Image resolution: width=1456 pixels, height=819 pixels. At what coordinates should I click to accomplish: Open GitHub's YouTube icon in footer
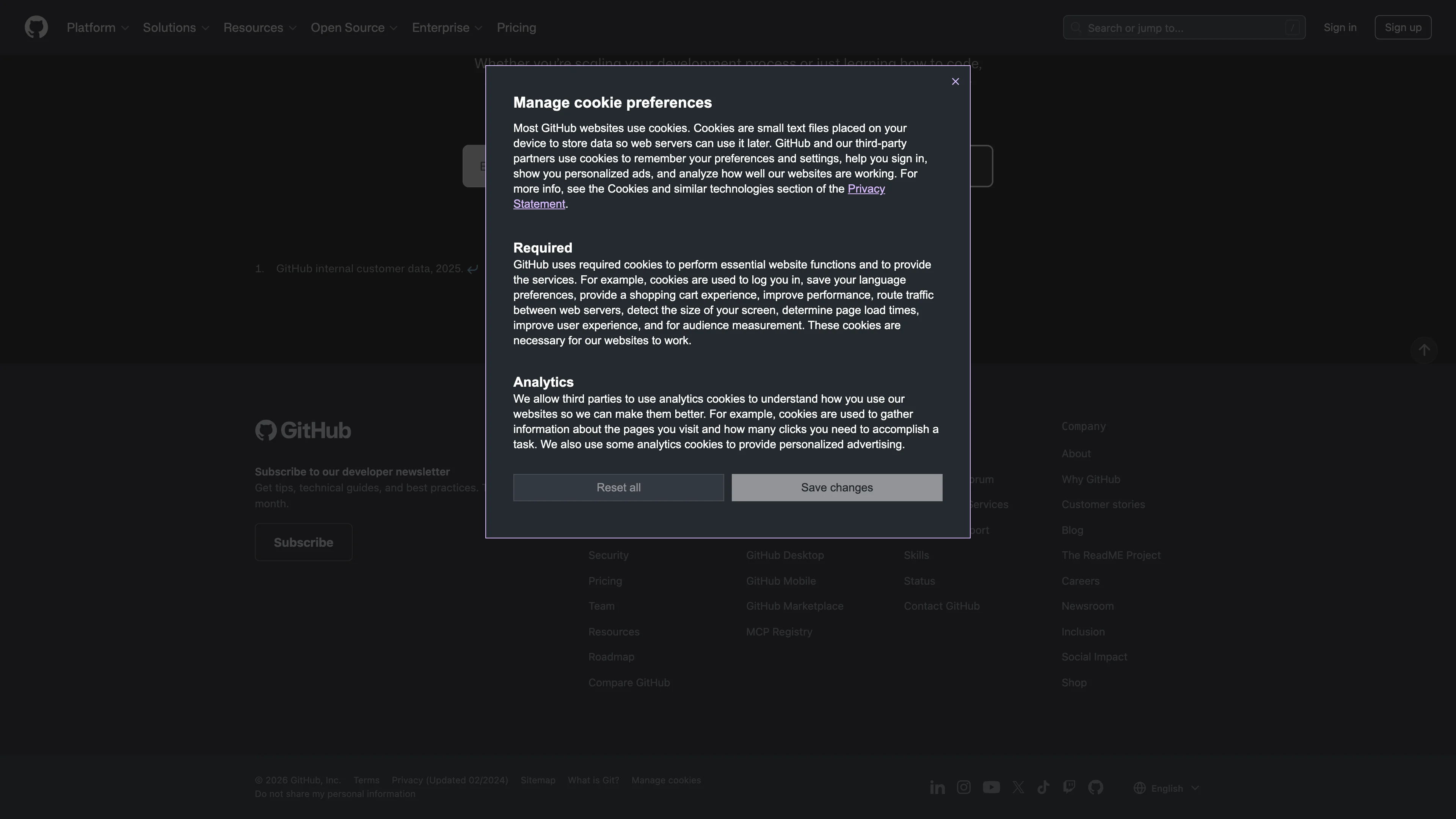[x=991, y=788]
